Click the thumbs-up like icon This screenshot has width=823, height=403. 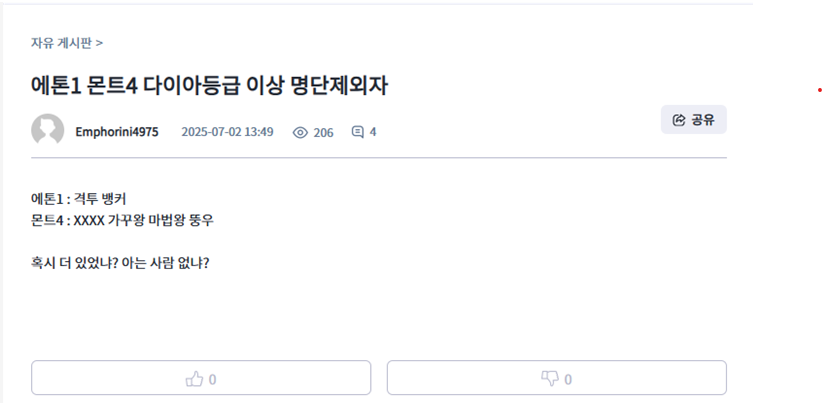pos(194,379)
